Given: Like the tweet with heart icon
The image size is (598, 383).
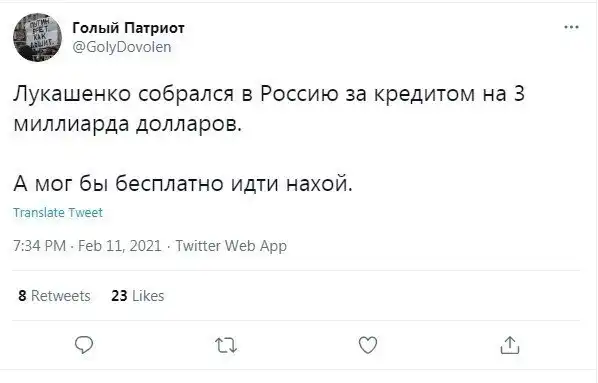Looking at the screenshot, I should click(368, 346).
